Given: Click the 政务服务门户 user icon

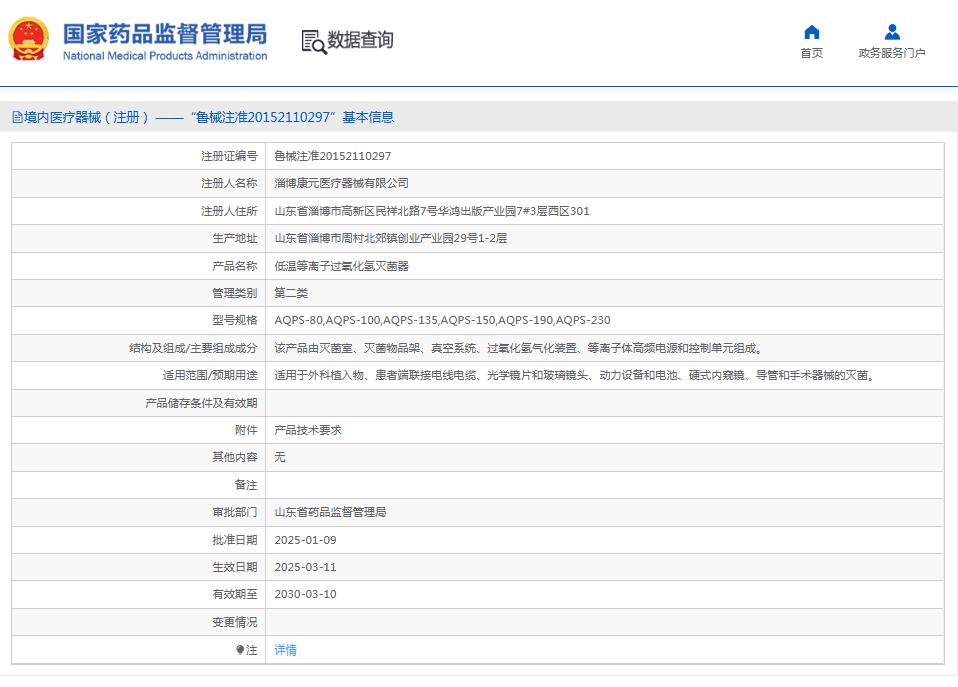Looking at the screenshot, I should click(891, 30).
